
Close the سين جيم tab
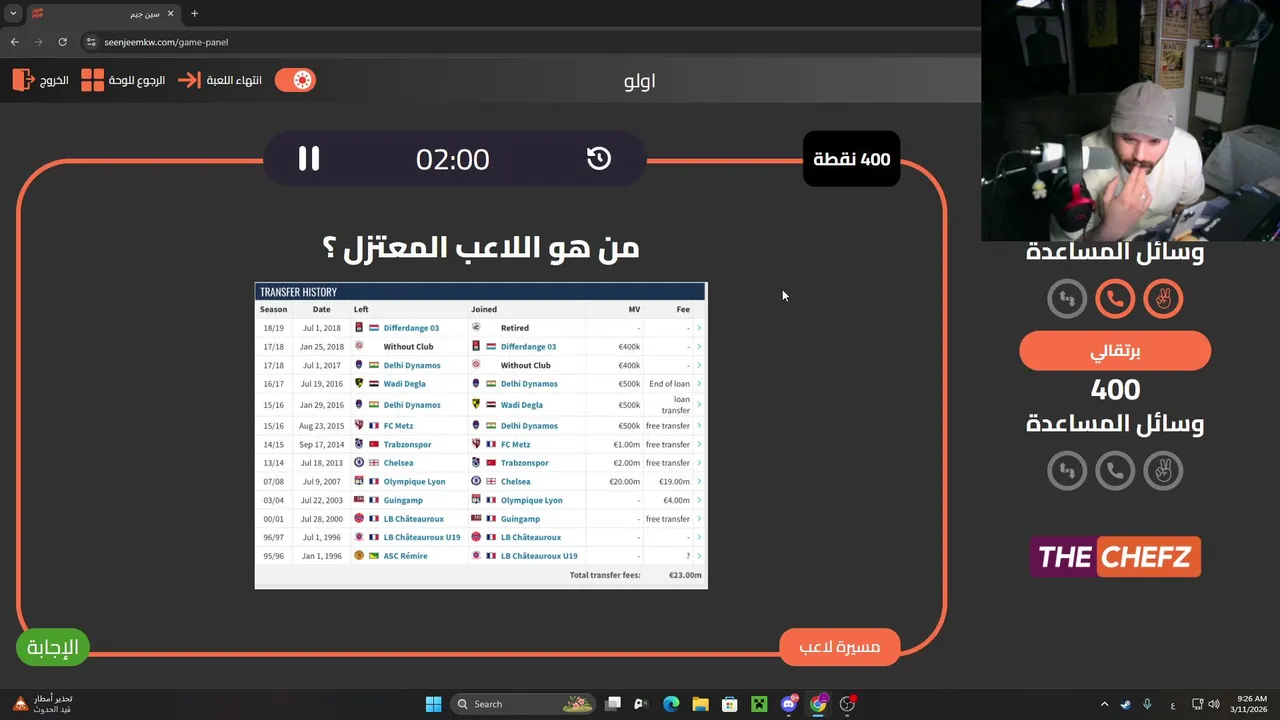pos(169,14)
